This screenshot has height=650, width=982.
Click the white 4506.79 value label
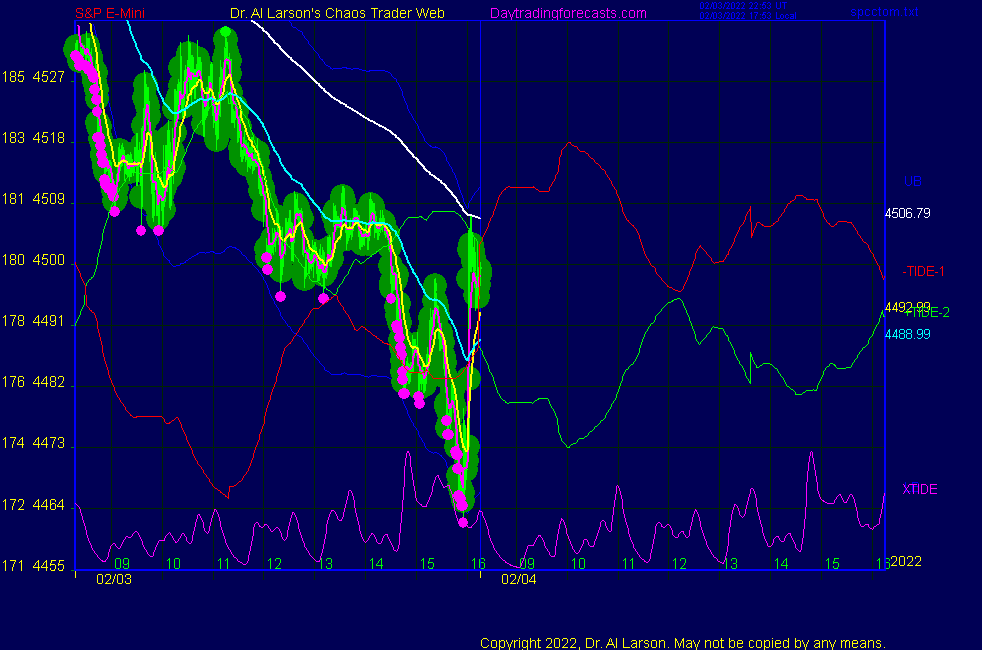pos(907,214)
